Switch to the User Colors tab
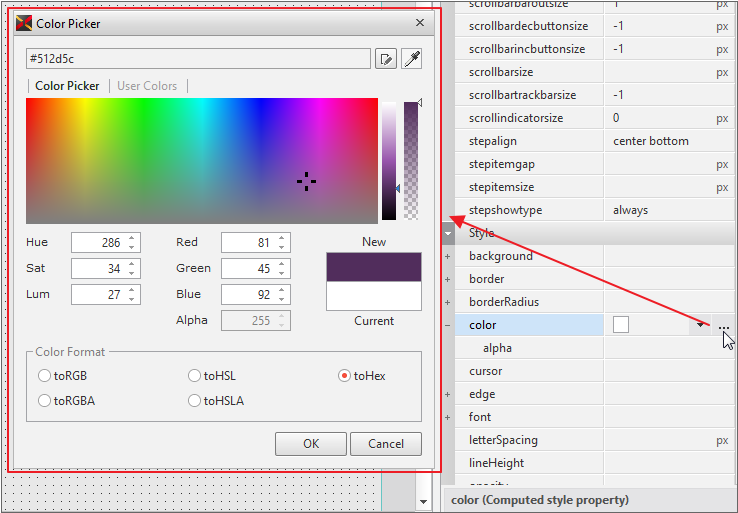This screenshot has width=738, height=513. click(x=147, y=86)
